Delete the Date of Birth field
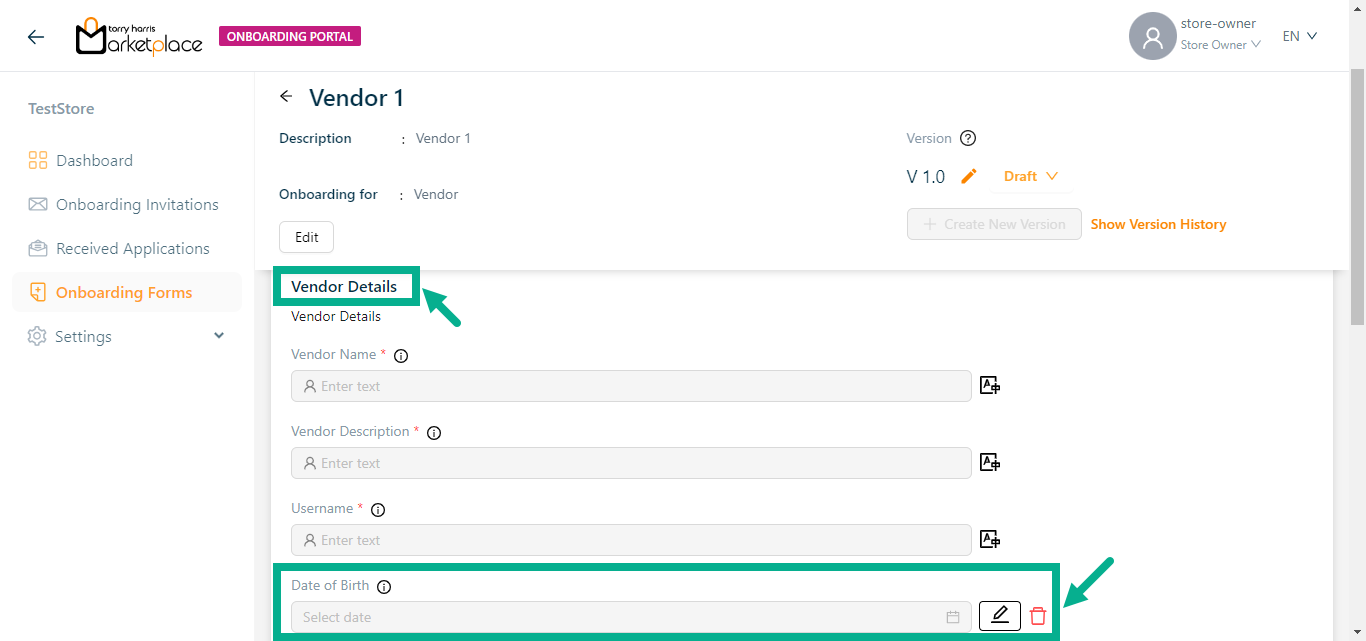1366x641 pixels. tap(1038, 617)
